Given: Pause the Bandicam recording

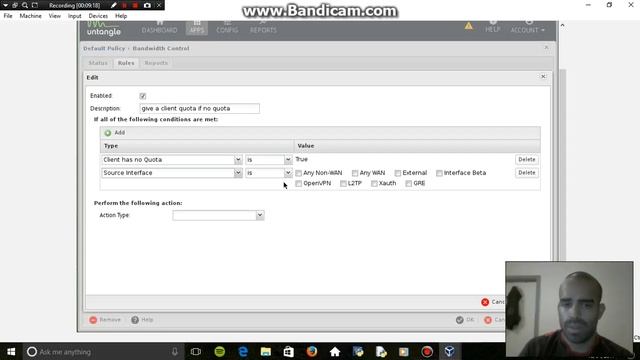Looking at the screenshot, I should coord(125,5).
